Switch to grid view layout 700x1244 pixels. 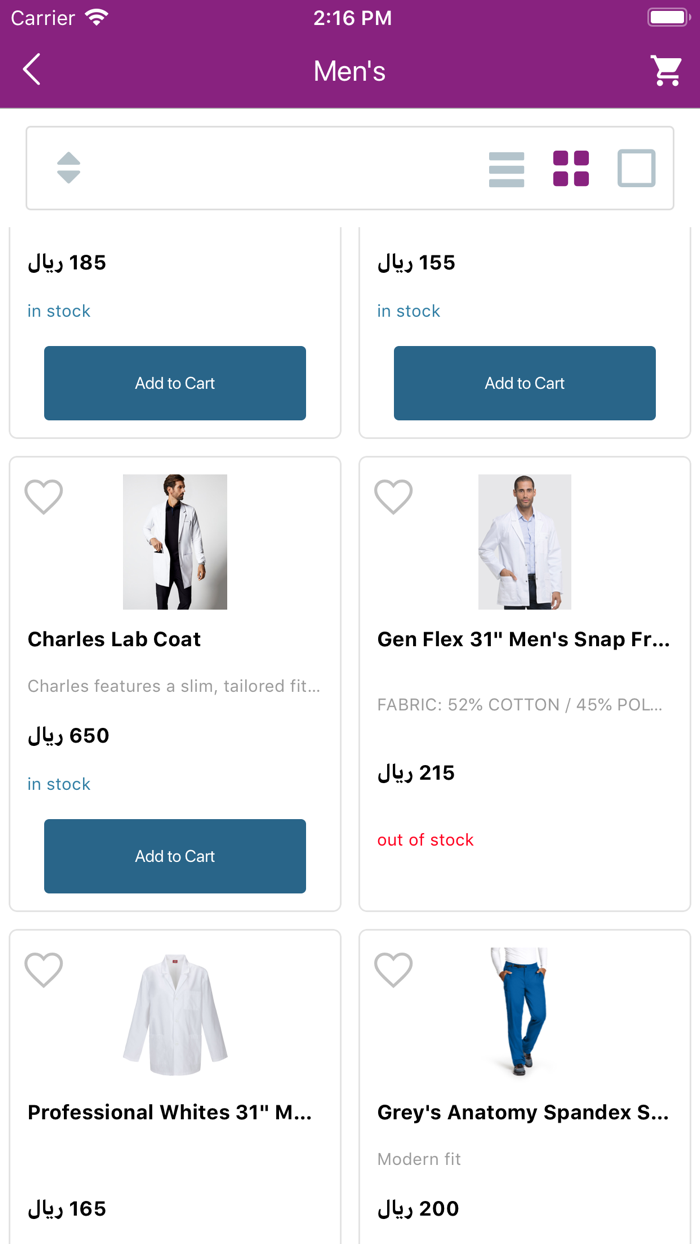point(571,169)
